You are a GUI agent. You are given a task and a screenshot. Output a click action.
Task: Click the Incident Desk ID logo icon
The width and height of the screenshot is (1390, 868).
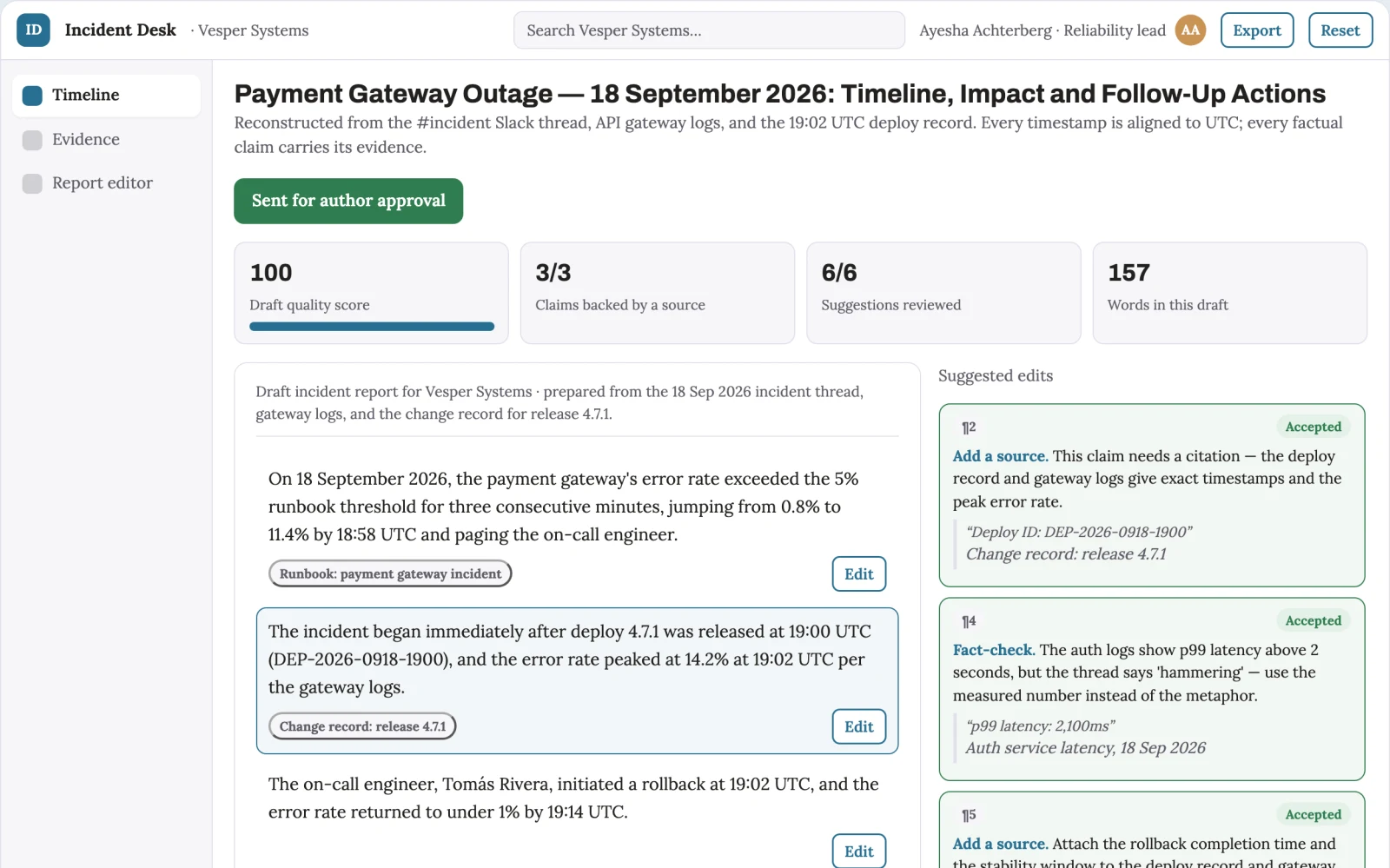33,30
